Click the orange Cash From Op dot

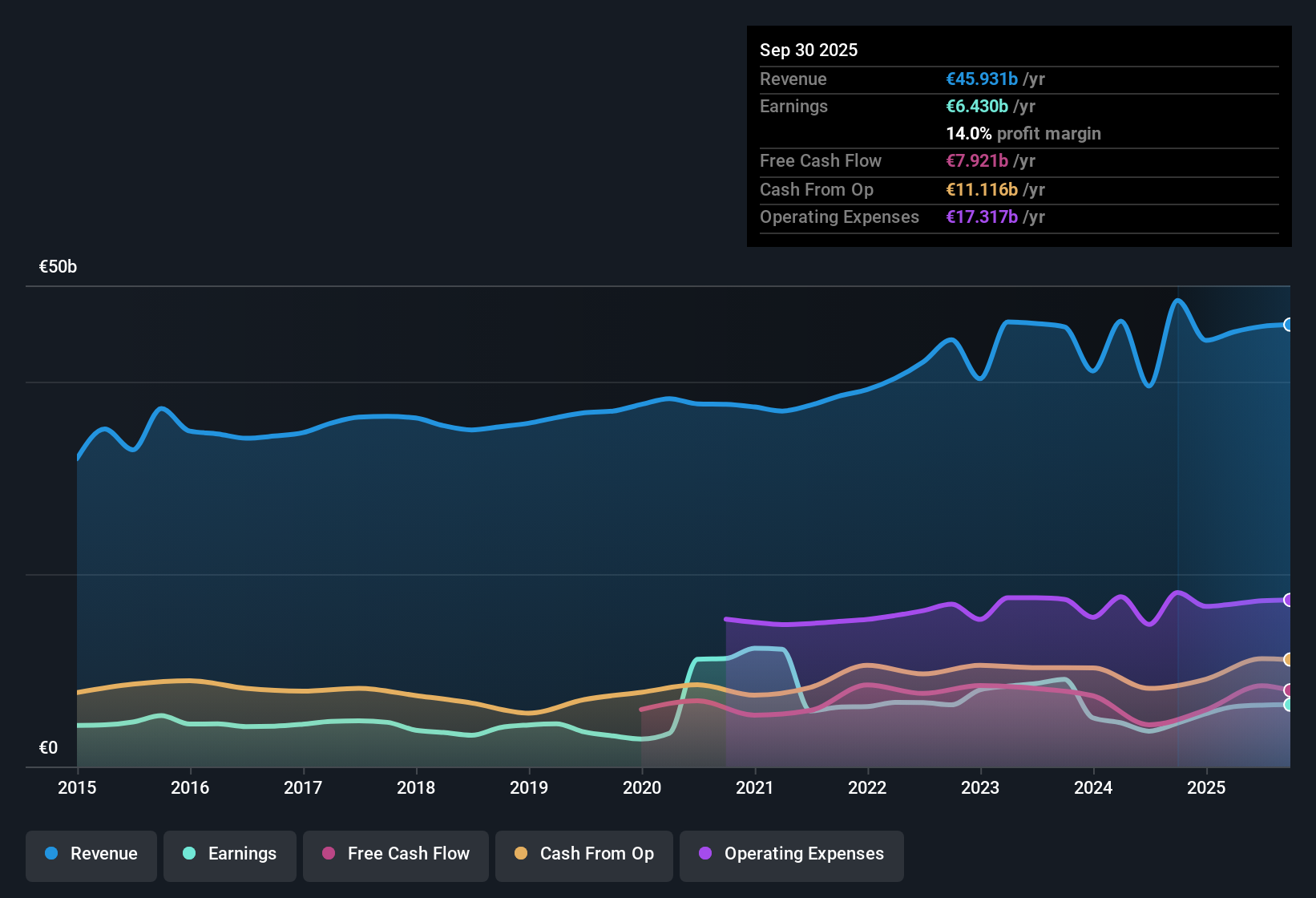pos(521,853)
